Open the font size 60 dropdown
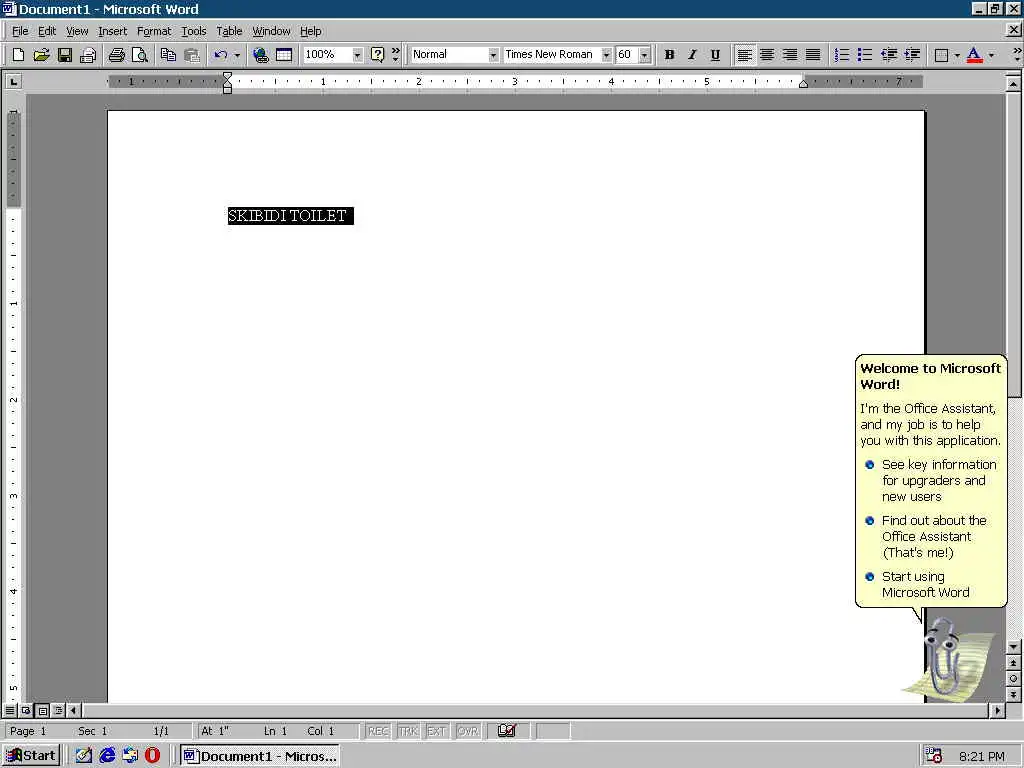1024x768 pixels. pos(645,55)
